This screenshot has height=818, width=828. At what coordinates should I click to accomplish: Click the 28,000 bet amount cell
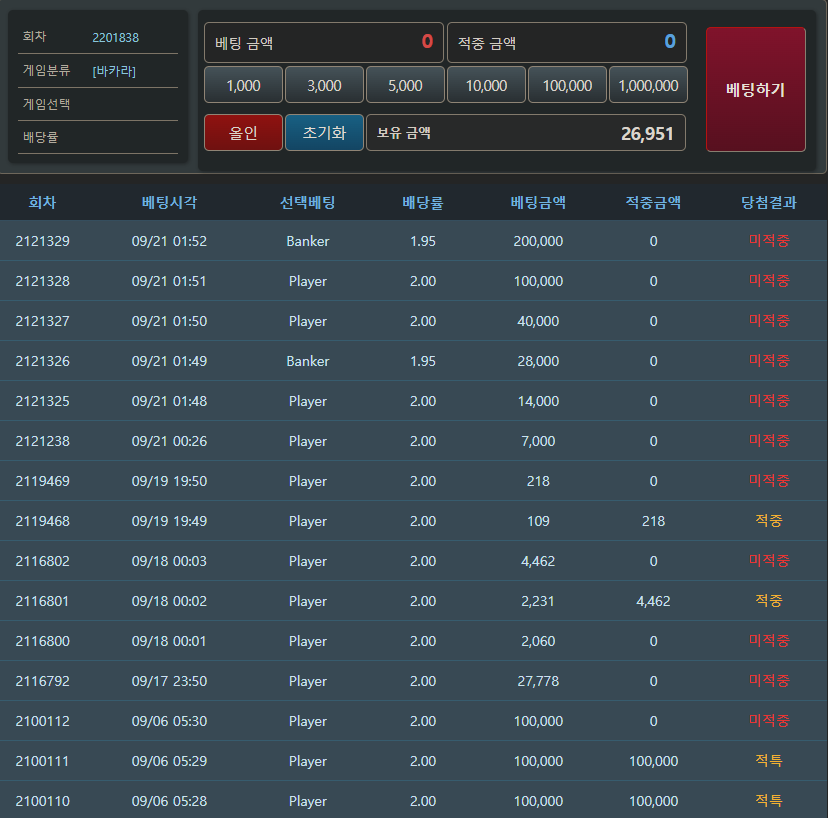click(x=538, y=361)
